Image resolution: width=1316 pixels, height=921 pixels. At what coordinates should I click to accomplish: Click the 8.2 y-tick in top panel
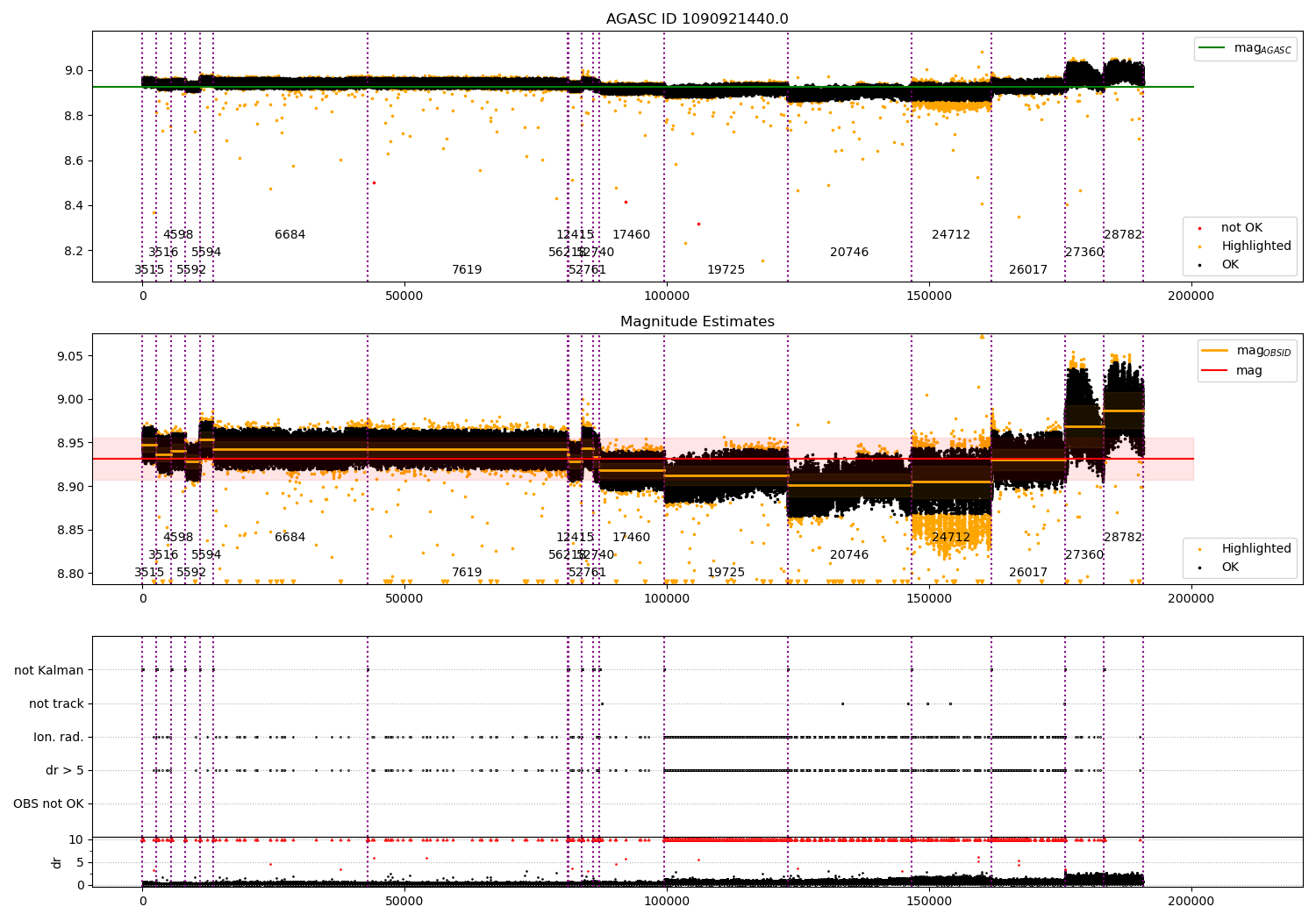(x=73, y=251)
